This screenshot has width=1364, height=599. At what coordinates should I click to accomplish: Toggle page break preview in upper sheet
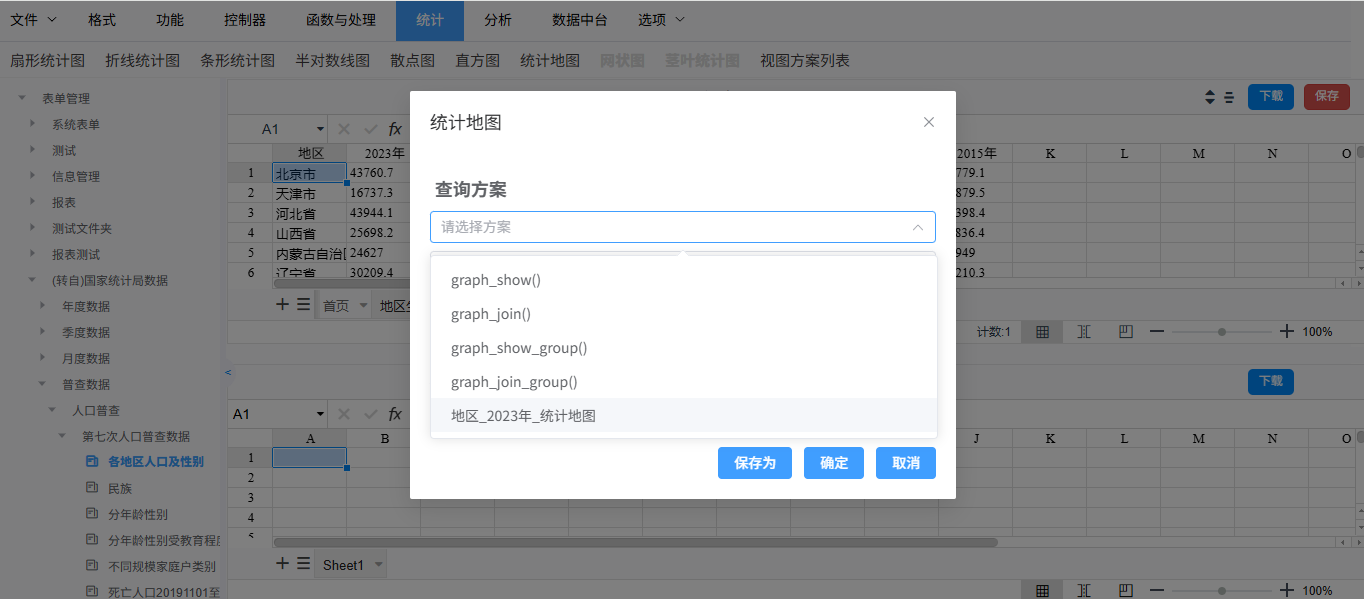[x=1125, y=332]
